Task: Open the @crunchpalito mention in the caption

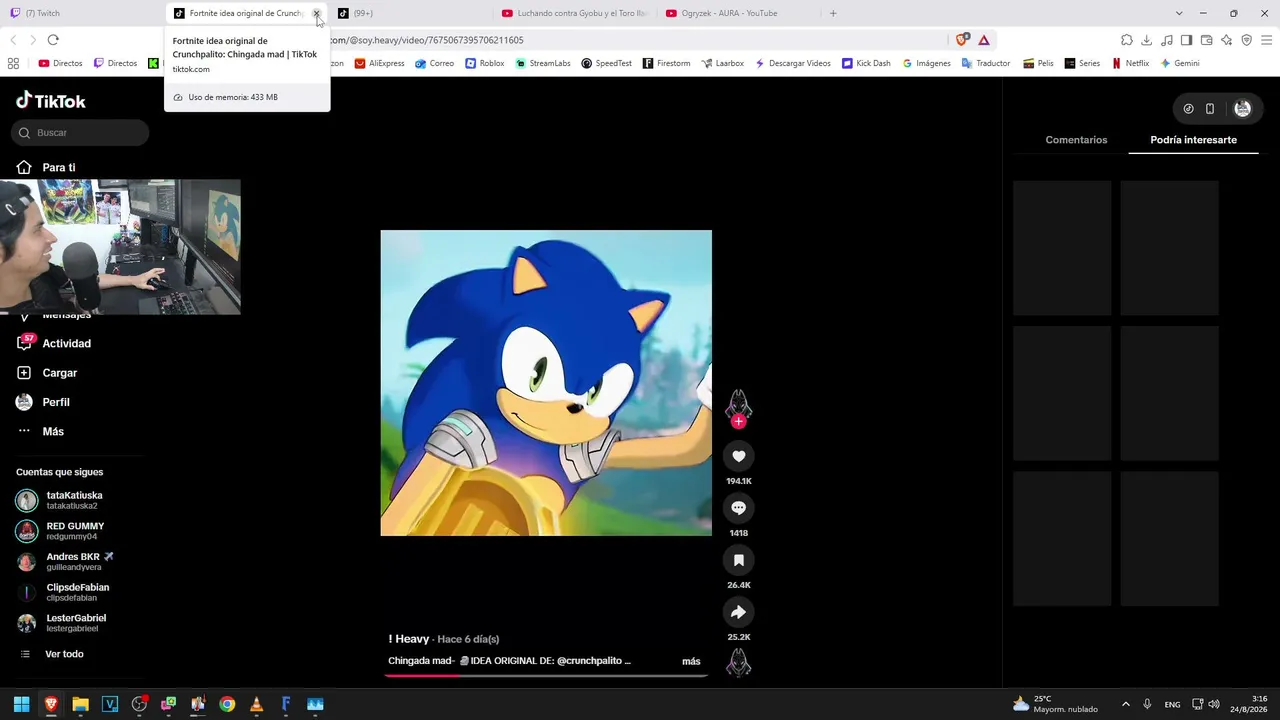Action: [590, 661]
